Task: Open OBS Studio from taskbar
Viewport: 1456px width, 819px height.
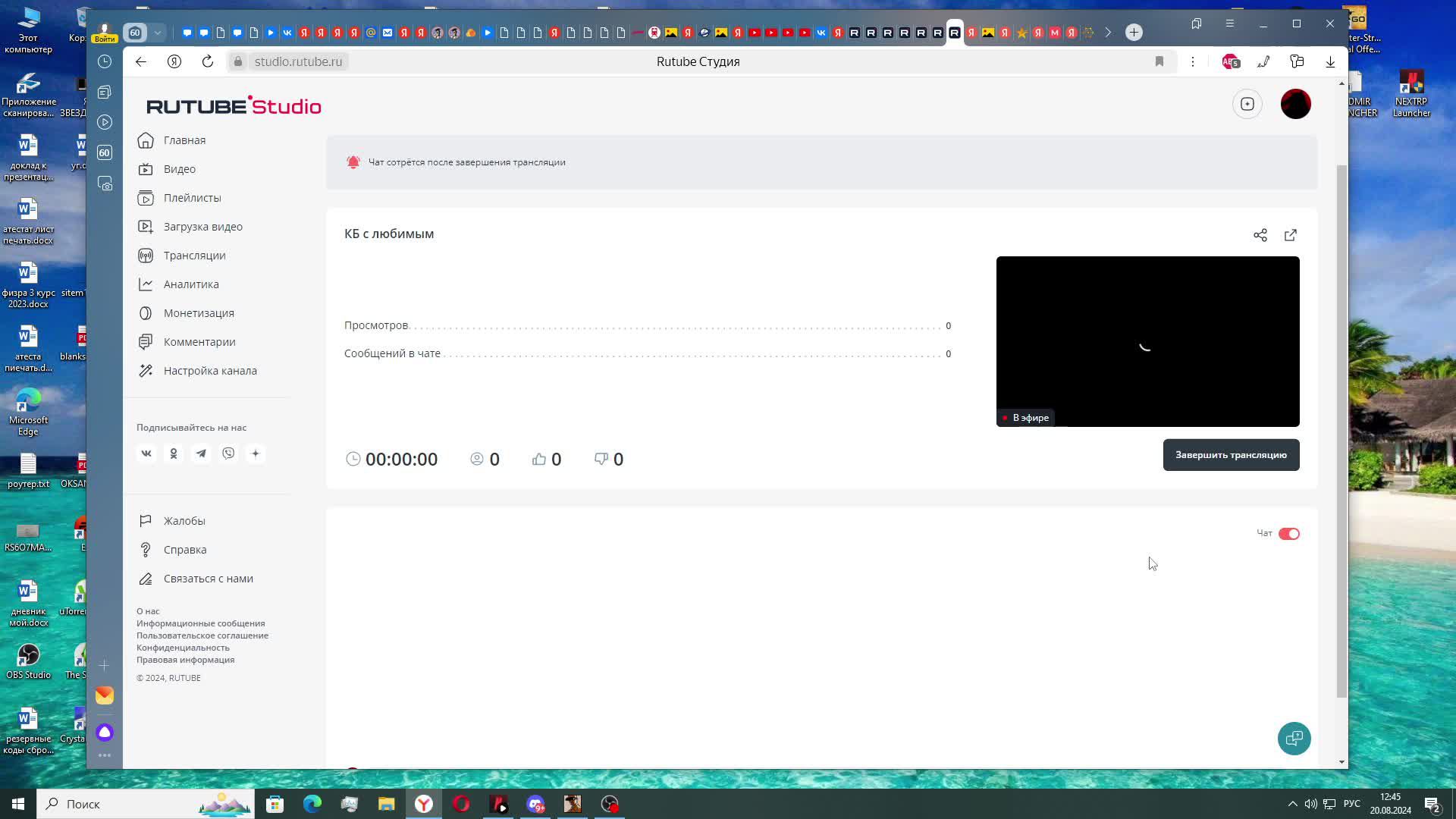Action: click(610, 804)
